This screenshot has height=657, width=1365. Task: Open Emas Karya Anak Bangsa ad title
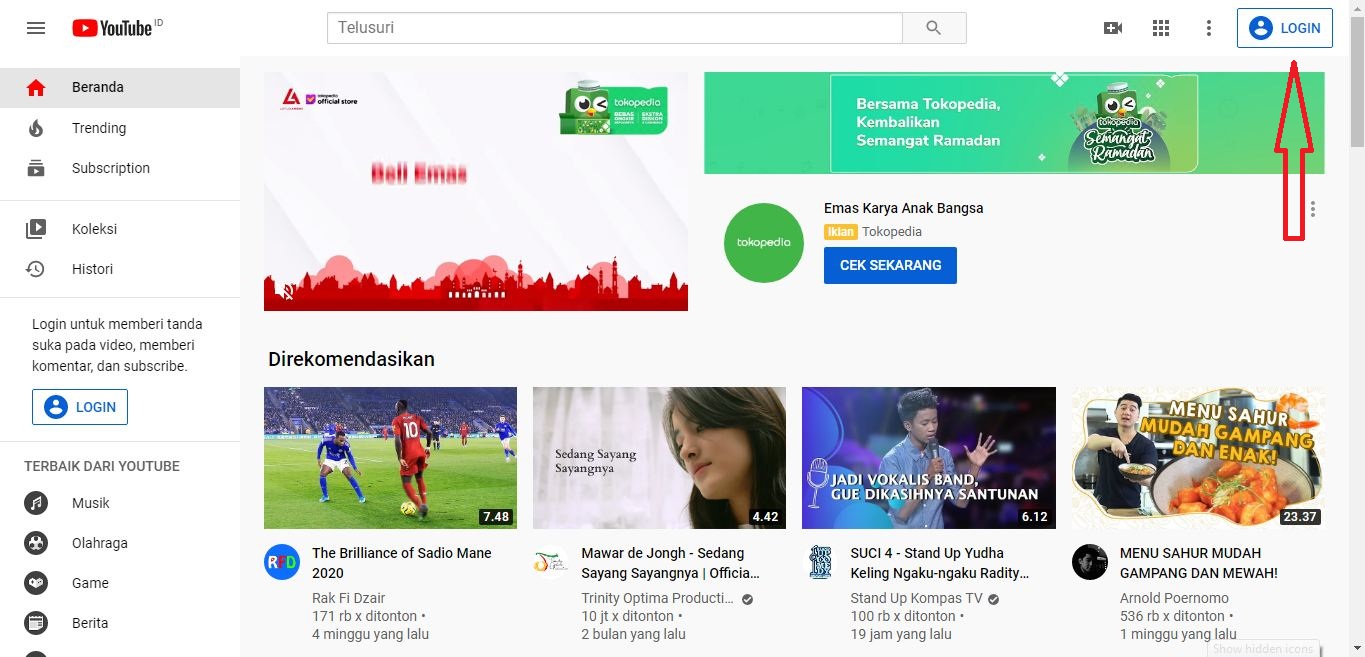[903, 208]
